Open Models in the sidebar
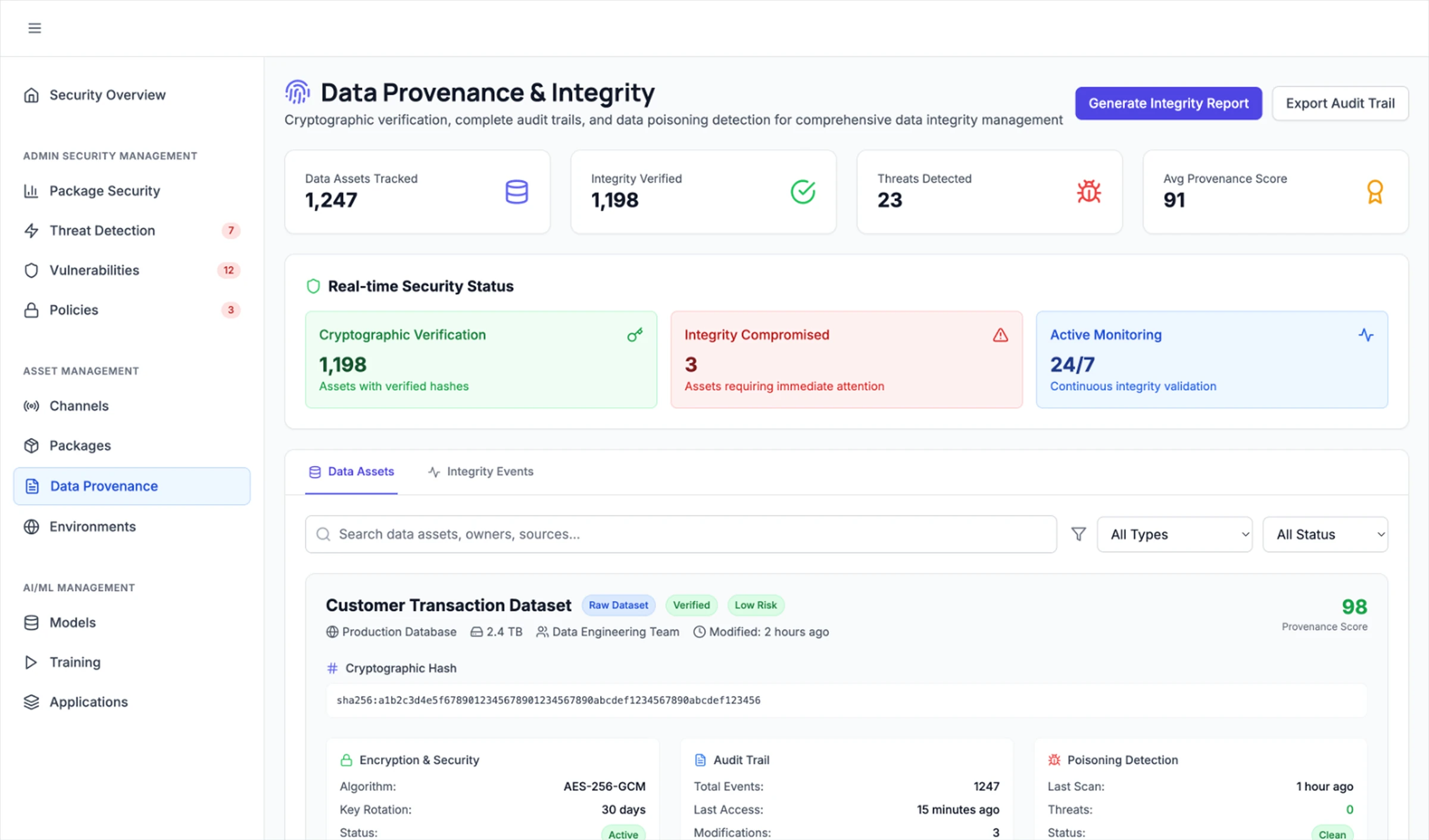The image size is (1429, 840). tap(132, 623)
